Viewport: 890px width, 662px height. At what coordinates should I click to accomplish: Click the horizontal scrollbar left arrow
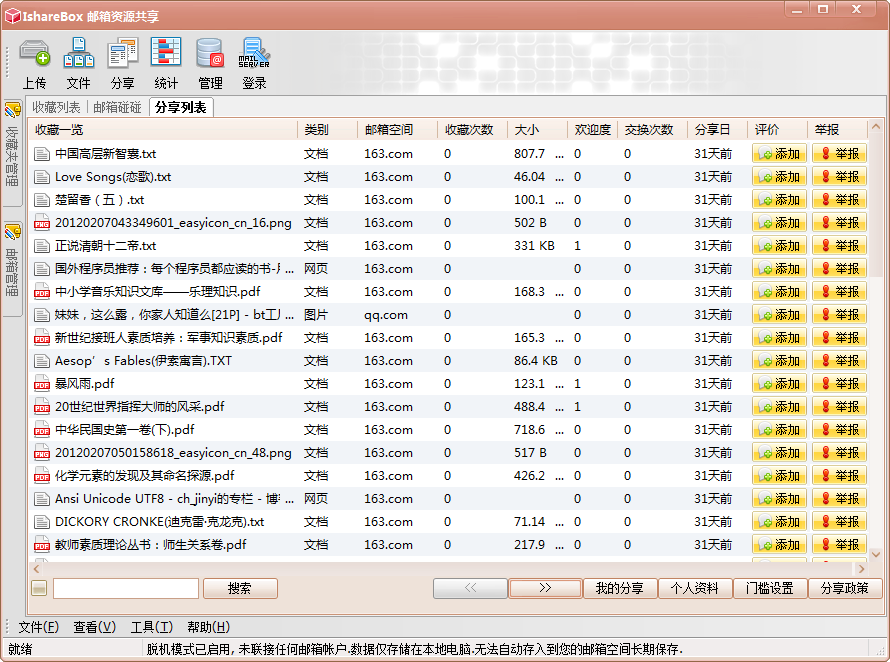[37, 568]
